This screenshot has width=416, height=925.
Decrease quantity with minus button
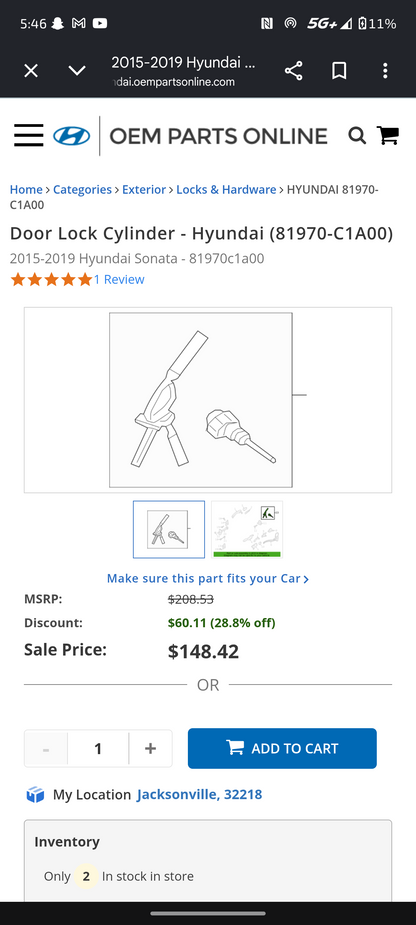(46, 749)
